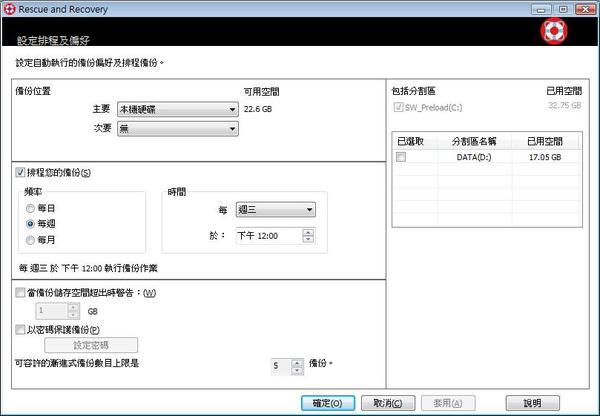
Task: Minimize the Rescue and Recovery window
Action: point(541,10)
